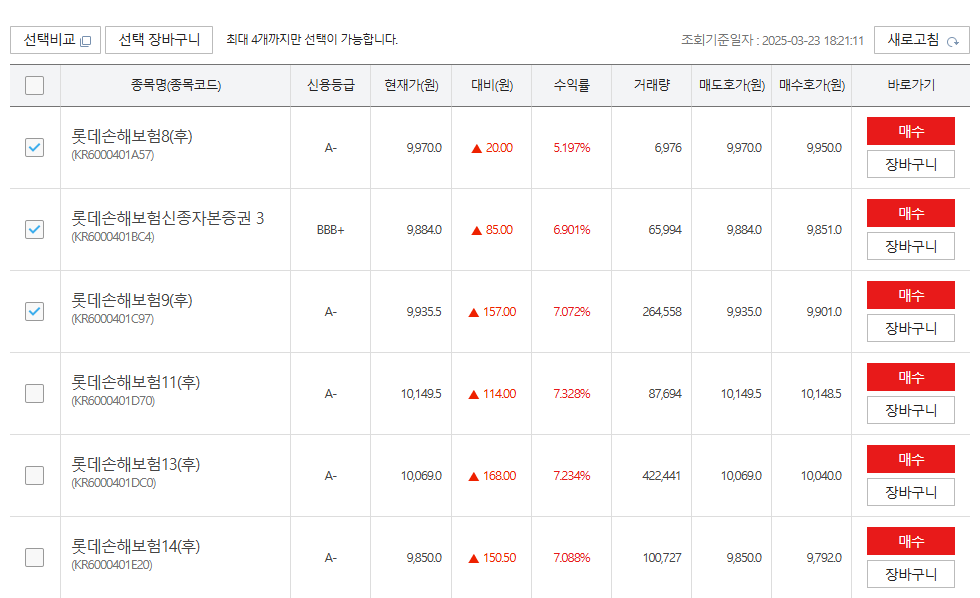Click the 선택비교 button
This screenshot has width=980, height=598.
56,40
